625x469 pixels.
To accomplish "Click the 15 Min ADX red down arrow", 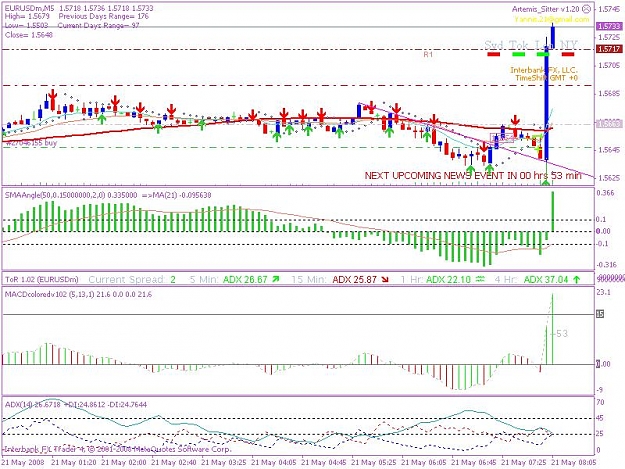I will point(385,280).
